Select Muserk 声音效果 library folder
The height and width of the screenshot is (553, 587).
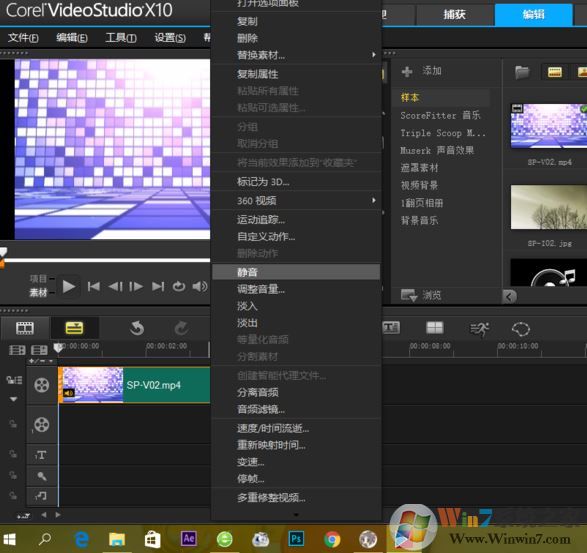tap(437, 151)
